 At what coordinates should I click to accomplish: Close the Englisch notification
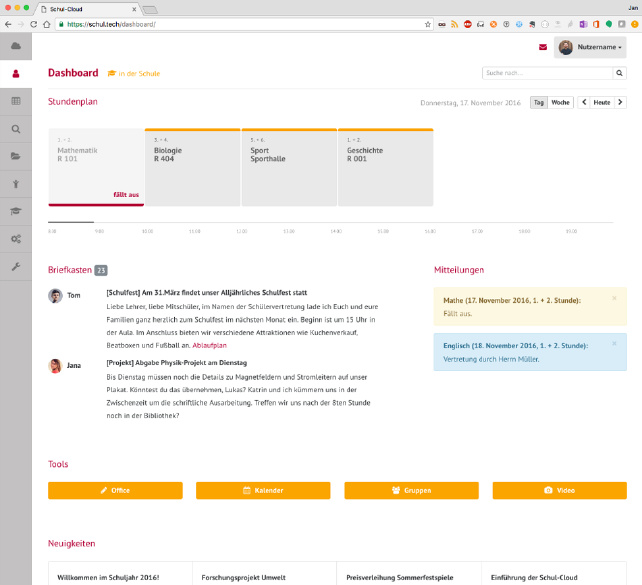tap(614, 343)
